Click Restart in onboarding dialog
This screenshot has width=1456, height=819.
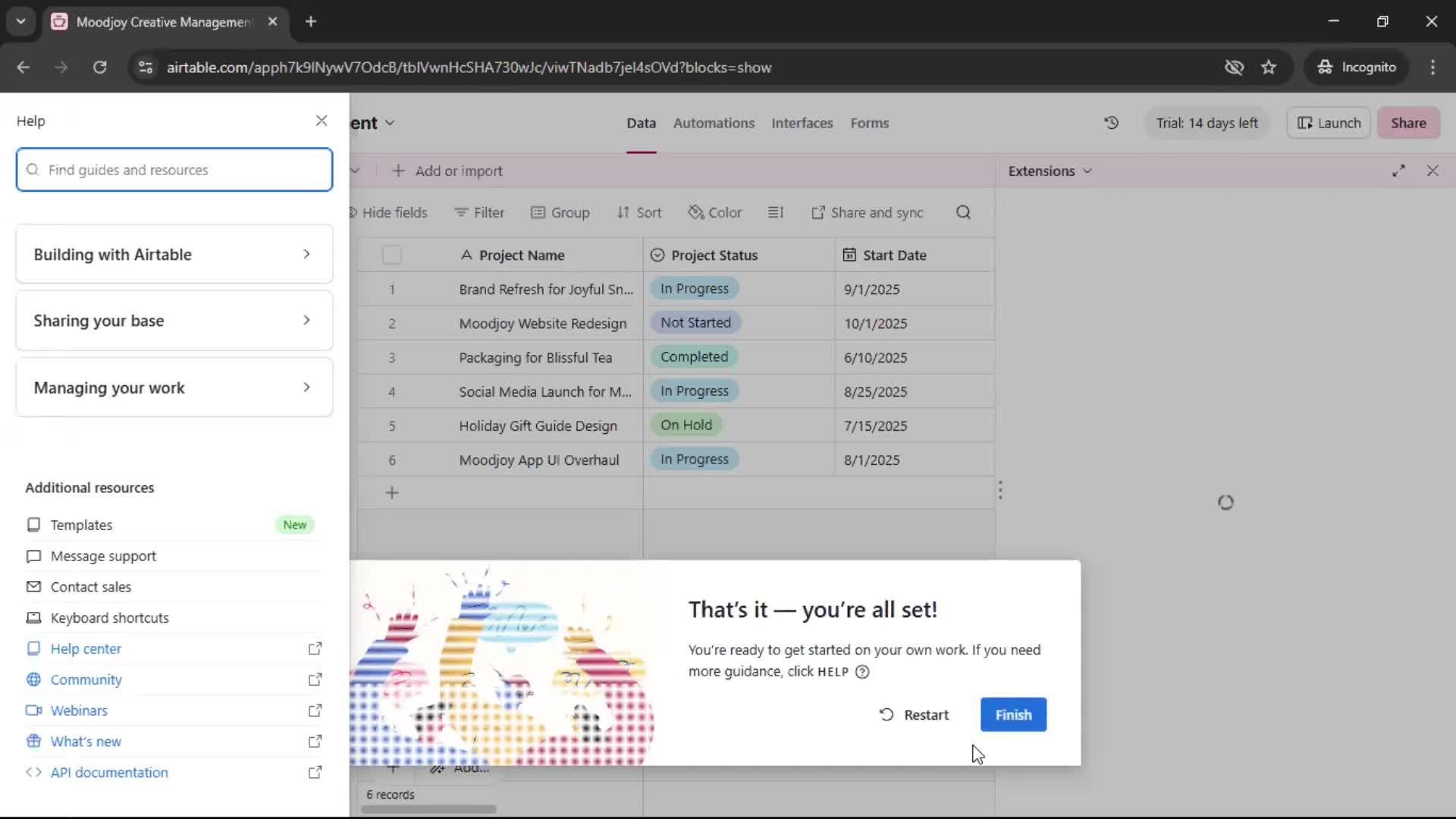pyautogui.click(x=914, y=714)
